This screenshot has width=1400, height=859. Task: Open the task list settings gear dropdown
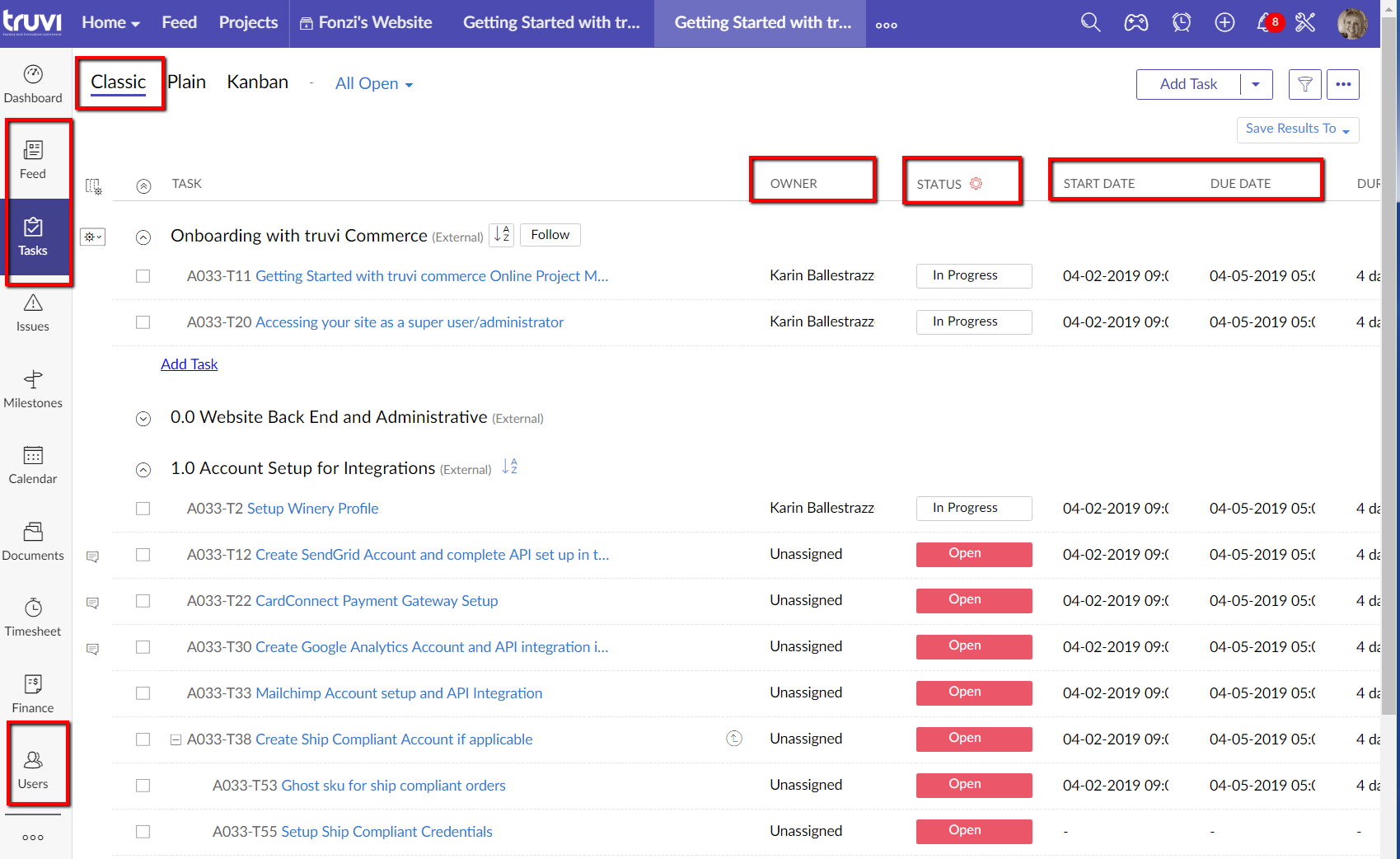click(x=93, y=237)
